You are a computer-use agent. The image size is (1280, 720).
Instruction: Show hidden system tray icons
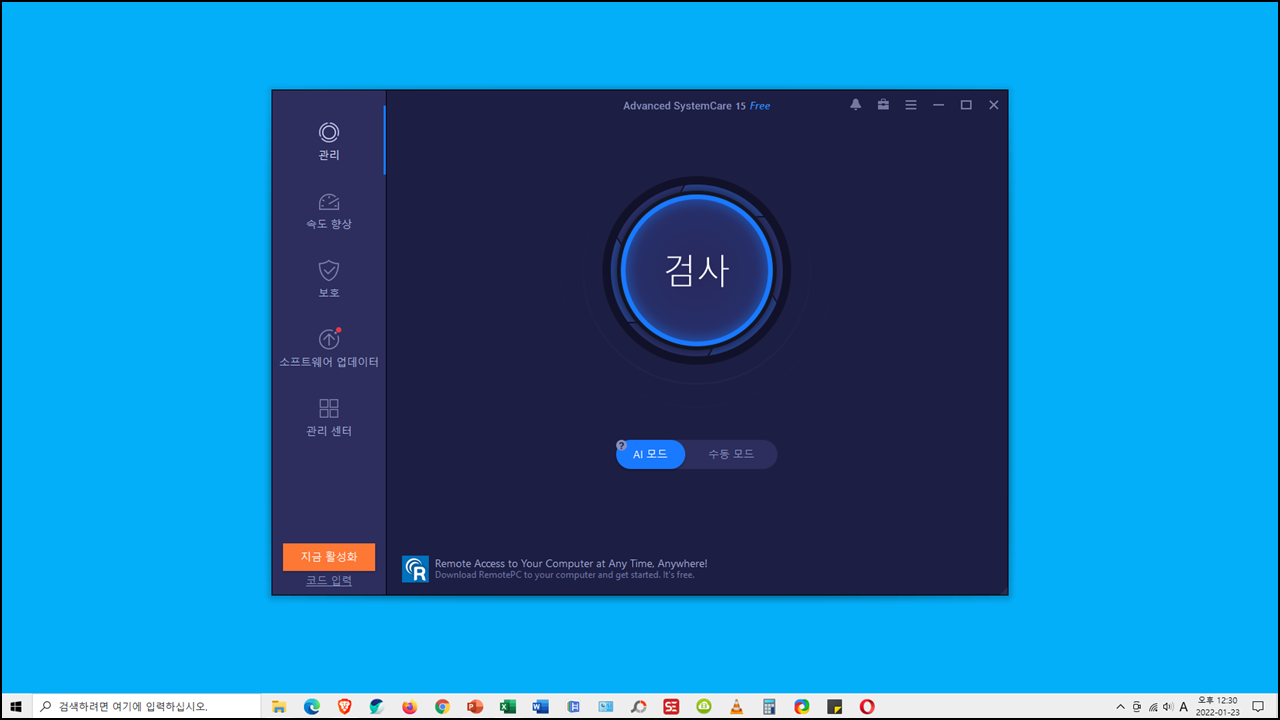[x=1120, y=706]
